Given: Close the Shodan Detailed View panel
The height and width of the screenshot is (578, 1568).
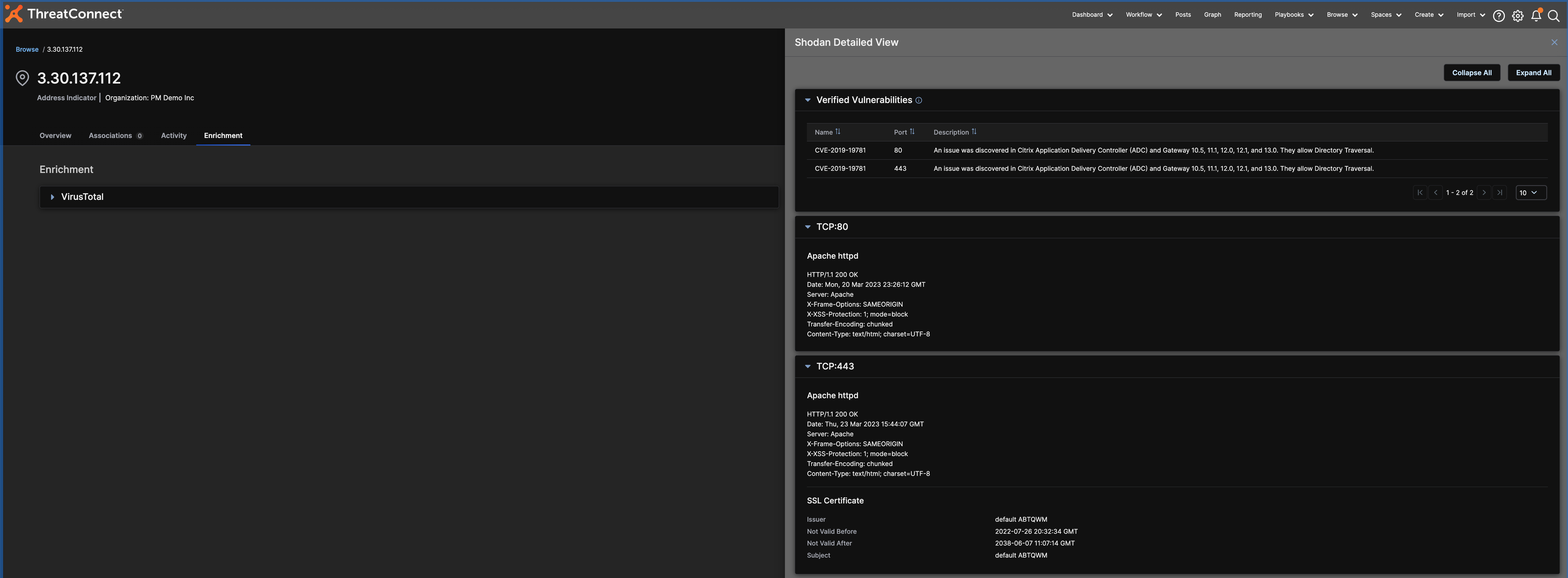Looking at the screenshot, I should tap(1554, 42).
